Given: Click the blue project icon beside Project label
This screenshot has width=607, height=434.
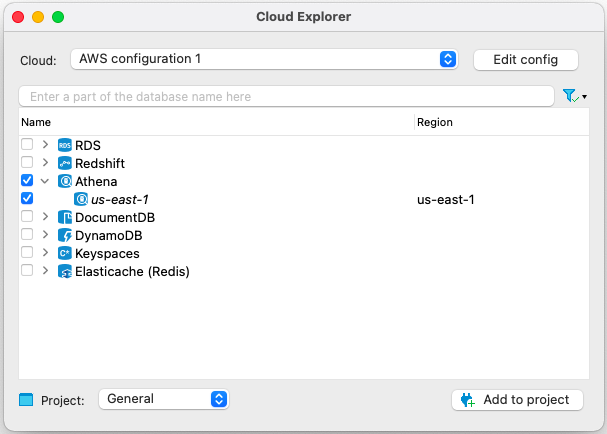Looking at the screenshot, I should [x=26, y=400].
